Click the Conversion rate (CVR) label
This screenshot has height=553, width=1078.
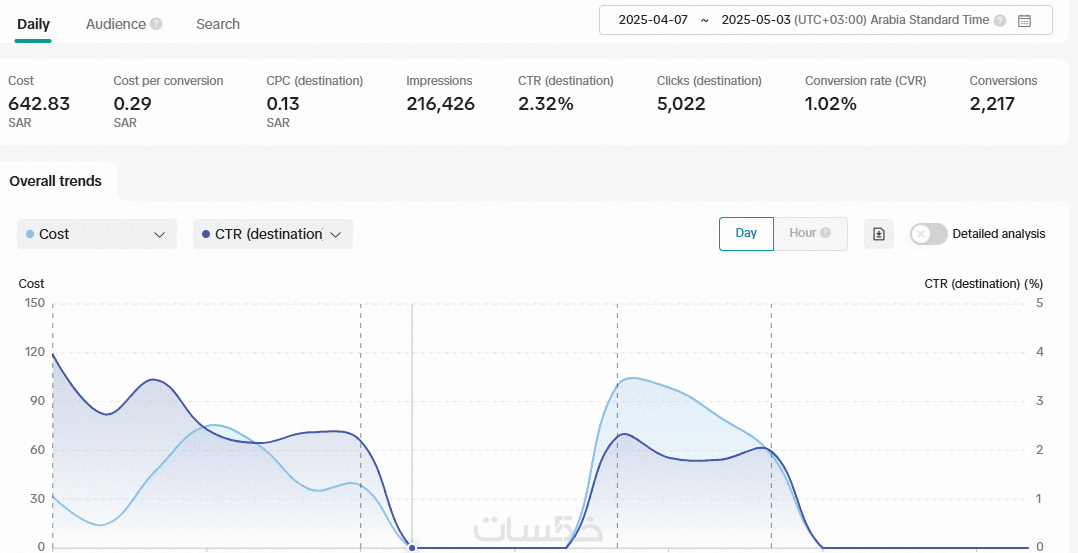point(866,80)
